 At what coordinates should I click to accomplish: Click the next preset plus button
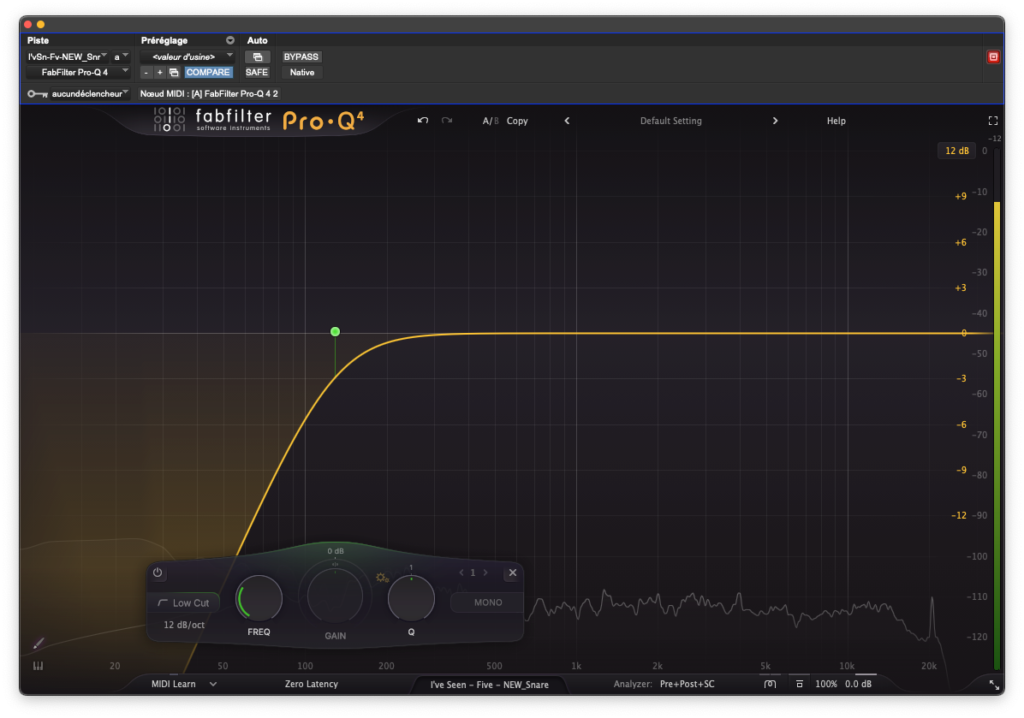click(x=159, y=73)
